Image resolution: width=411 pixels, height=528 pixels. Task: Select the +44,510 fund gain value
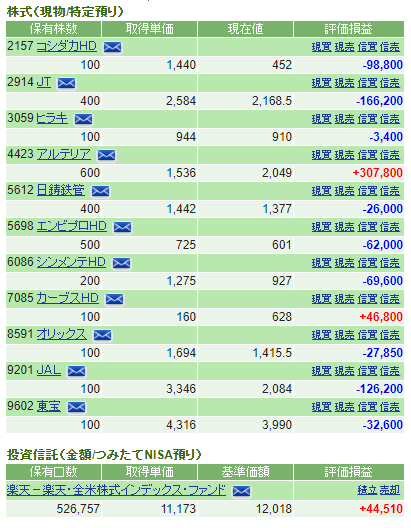pos(381,509)
